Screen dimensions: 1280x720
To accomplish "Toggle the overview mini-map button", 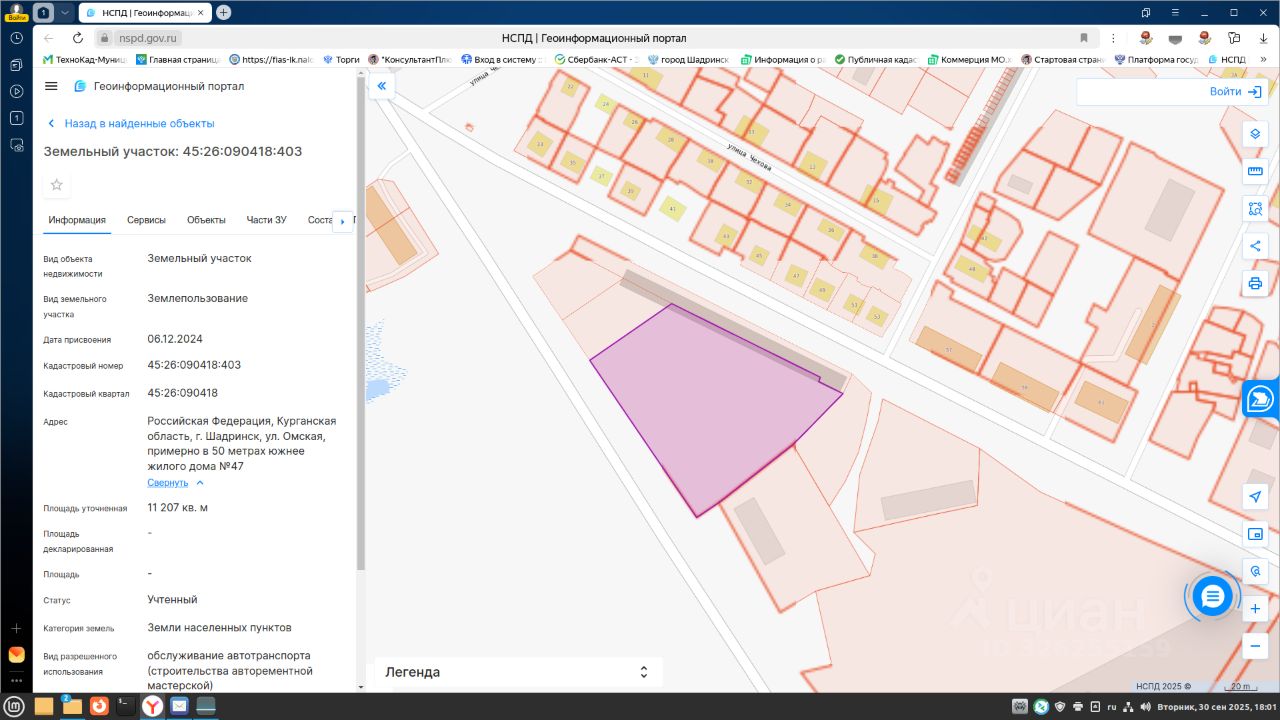I will pos(1255,534).
